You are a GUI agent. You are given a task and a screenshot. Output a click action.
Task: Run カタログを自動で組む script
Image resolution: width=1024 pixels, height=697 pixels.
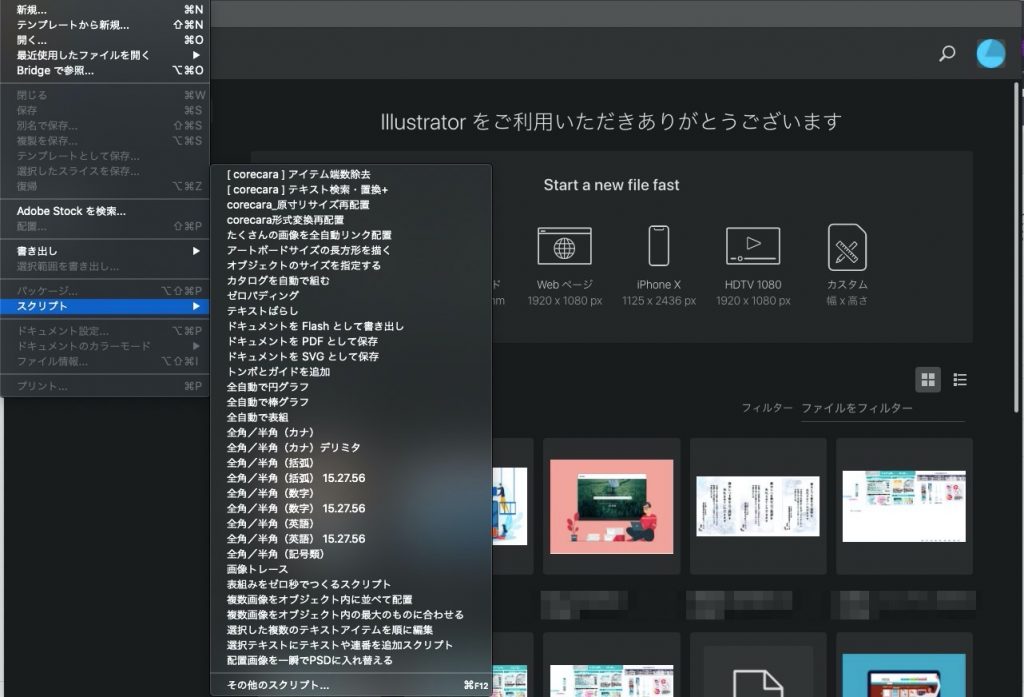point(351,280)
